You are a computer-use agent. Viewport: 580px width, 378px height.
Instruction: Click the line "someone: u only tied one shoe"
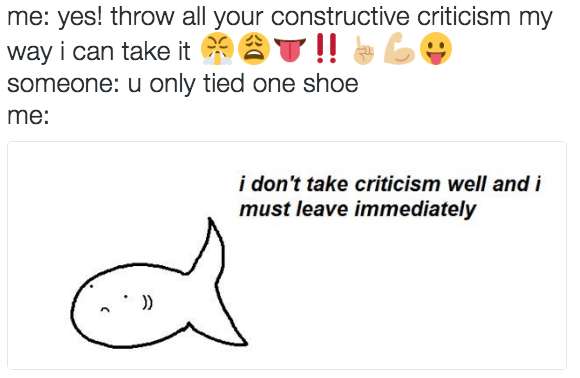183,84
